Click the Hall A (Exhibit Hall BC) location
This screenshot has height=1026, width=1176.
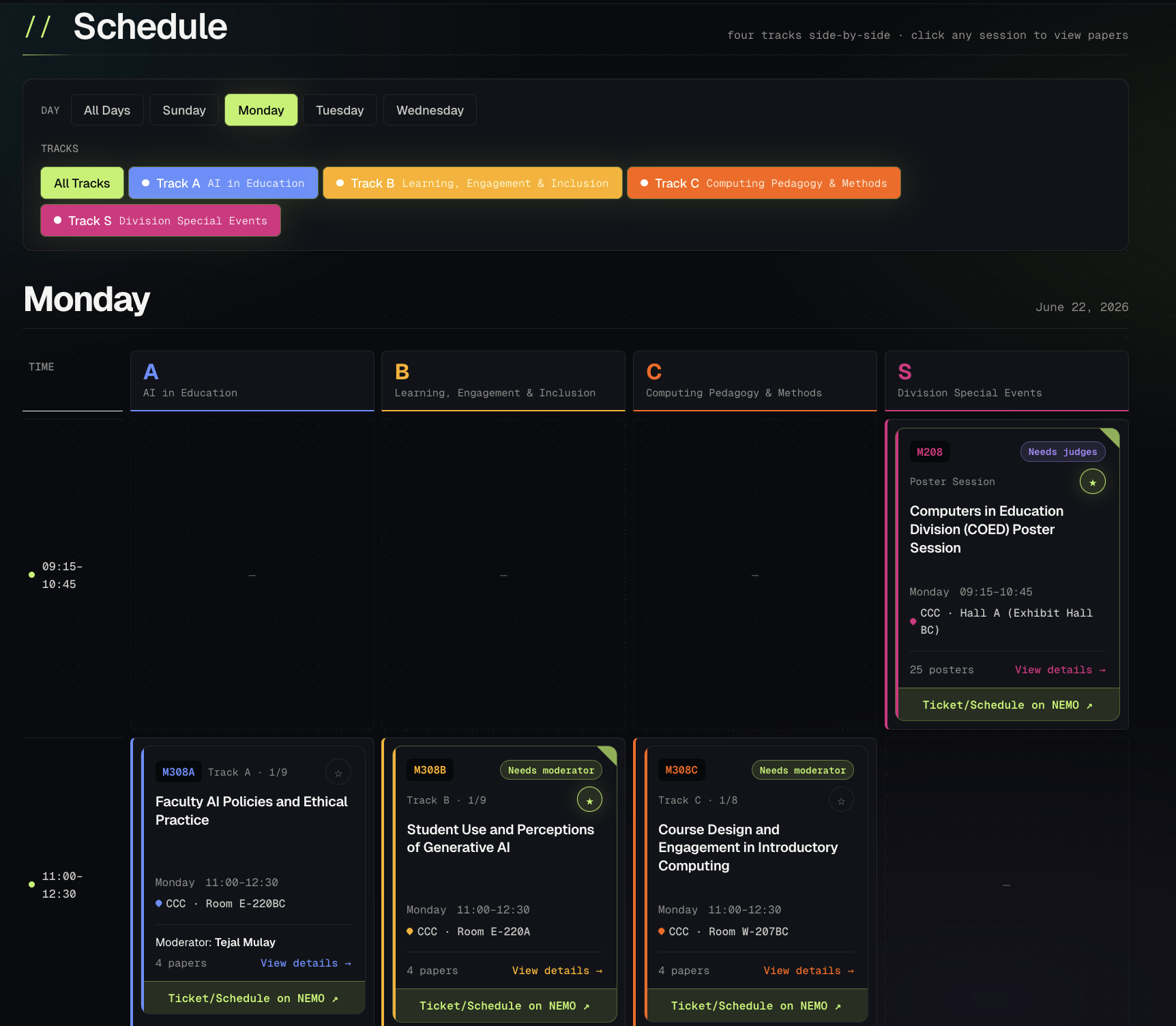click(1006, 621)
